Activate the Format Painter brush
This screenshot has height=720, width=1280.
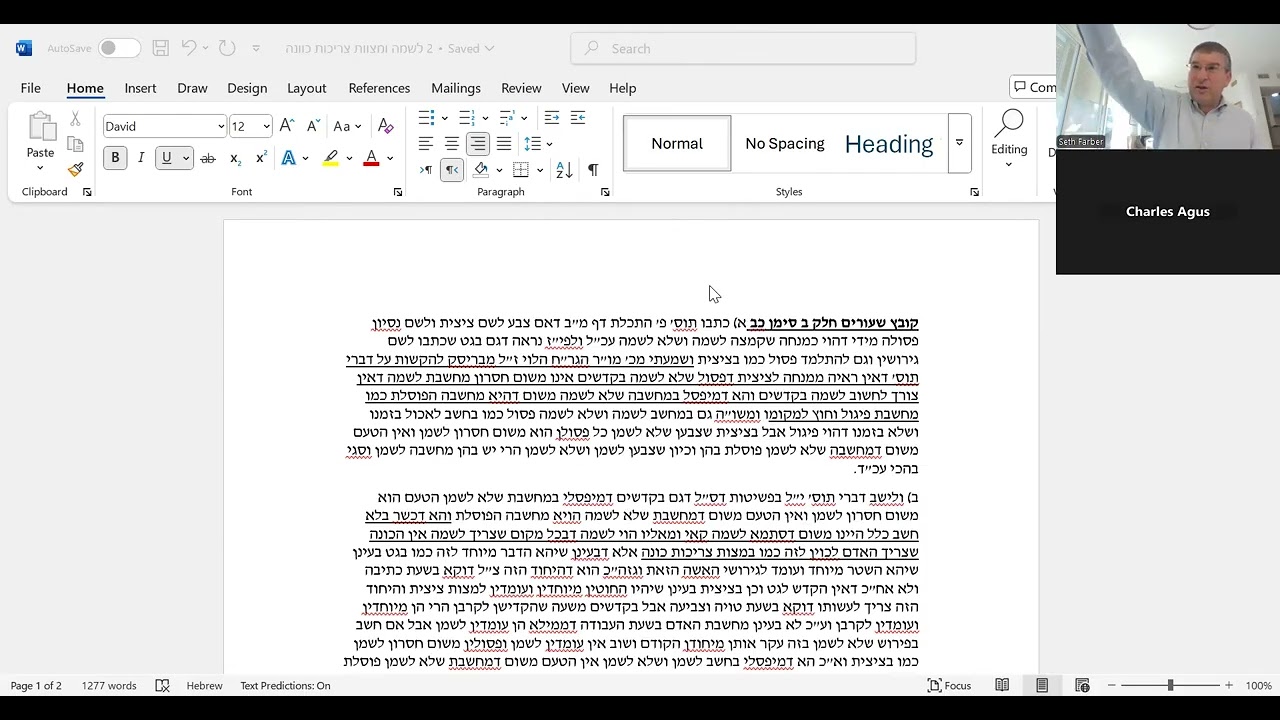tap(75, 169)
